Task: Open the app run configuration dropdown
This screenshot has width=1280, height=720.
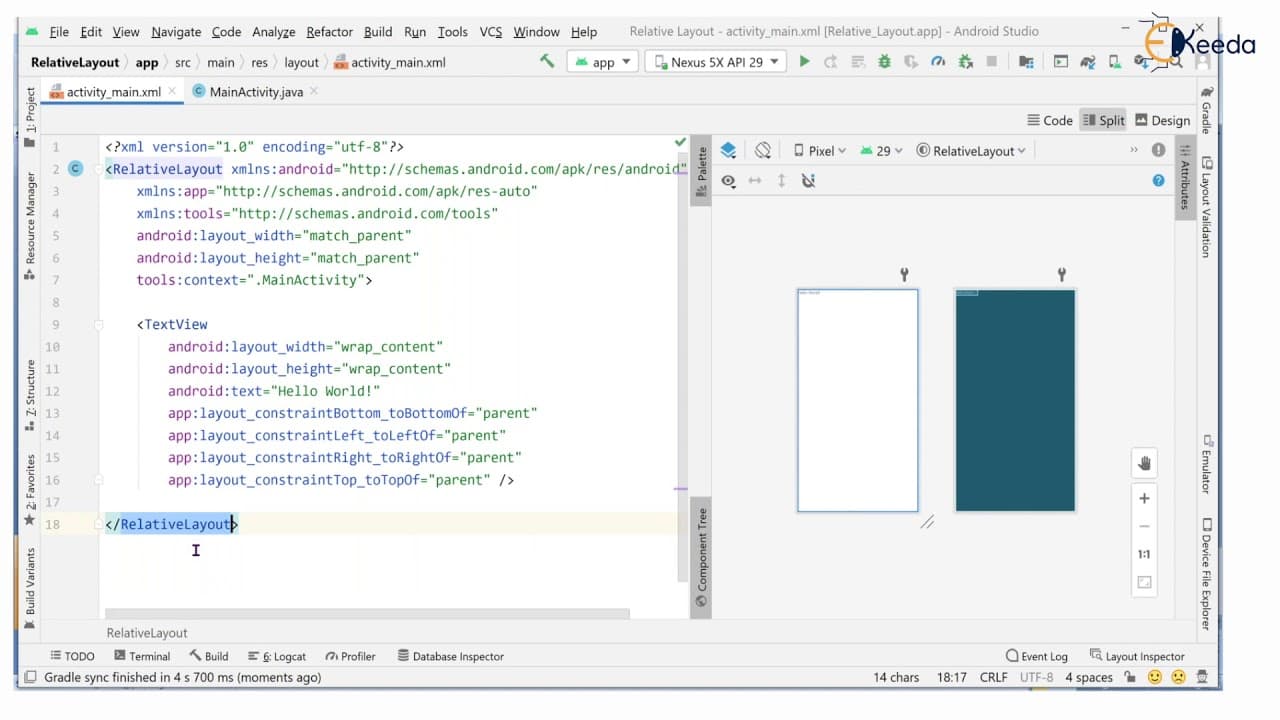Action: tap(603, 62)
